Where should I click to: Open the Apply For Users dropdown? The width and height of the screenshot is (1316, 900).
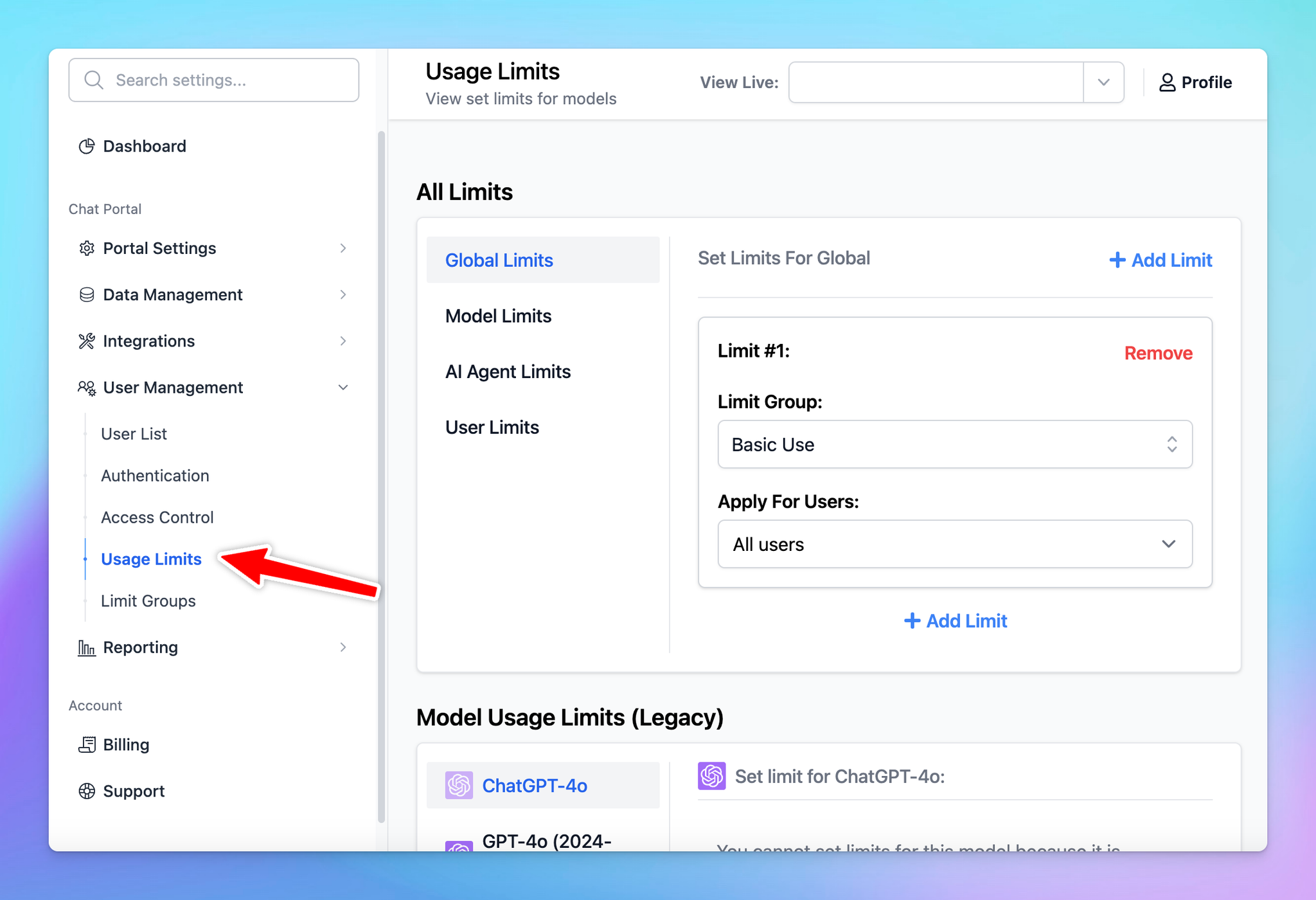pos(955,544)
